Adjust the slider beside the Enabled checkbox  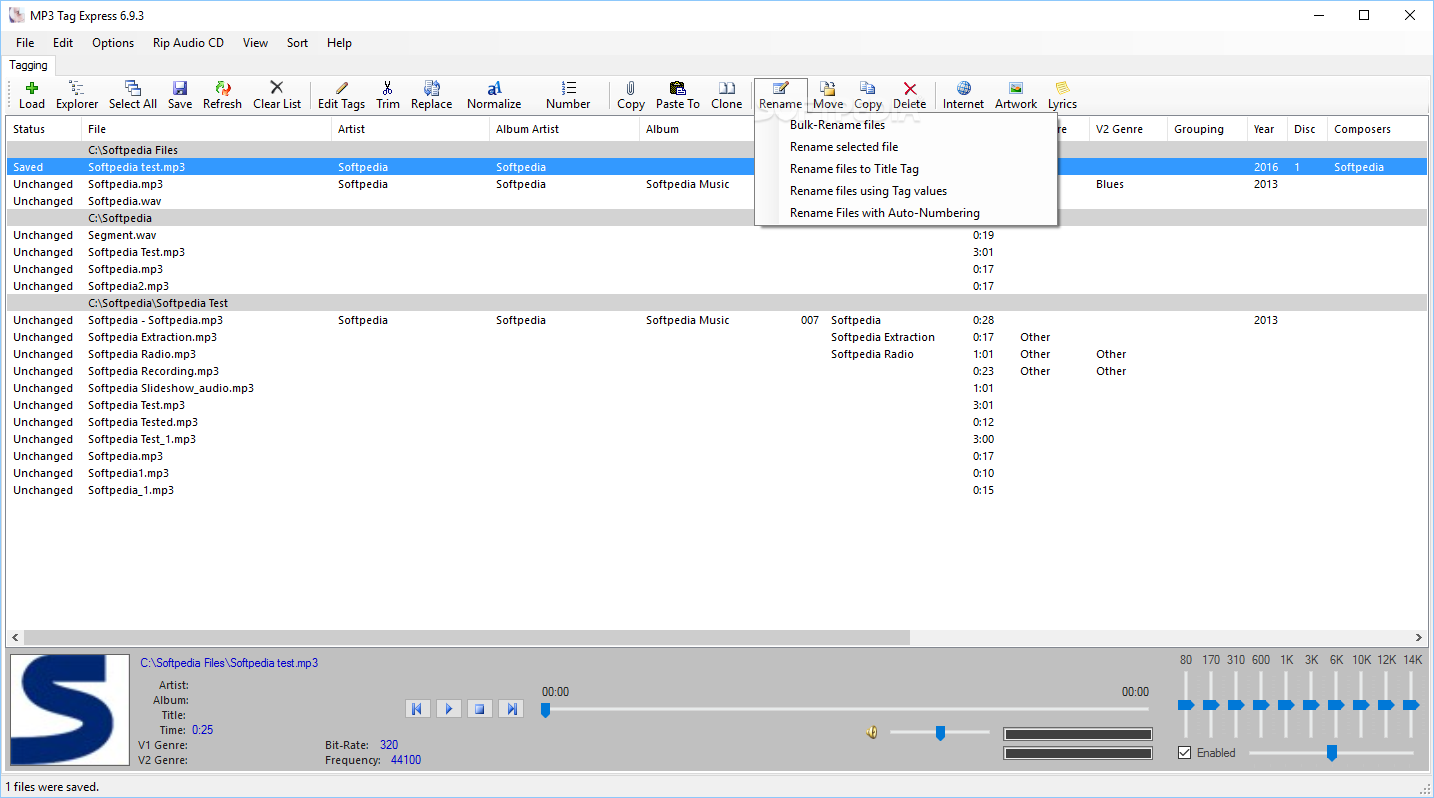pos(1331,753)
